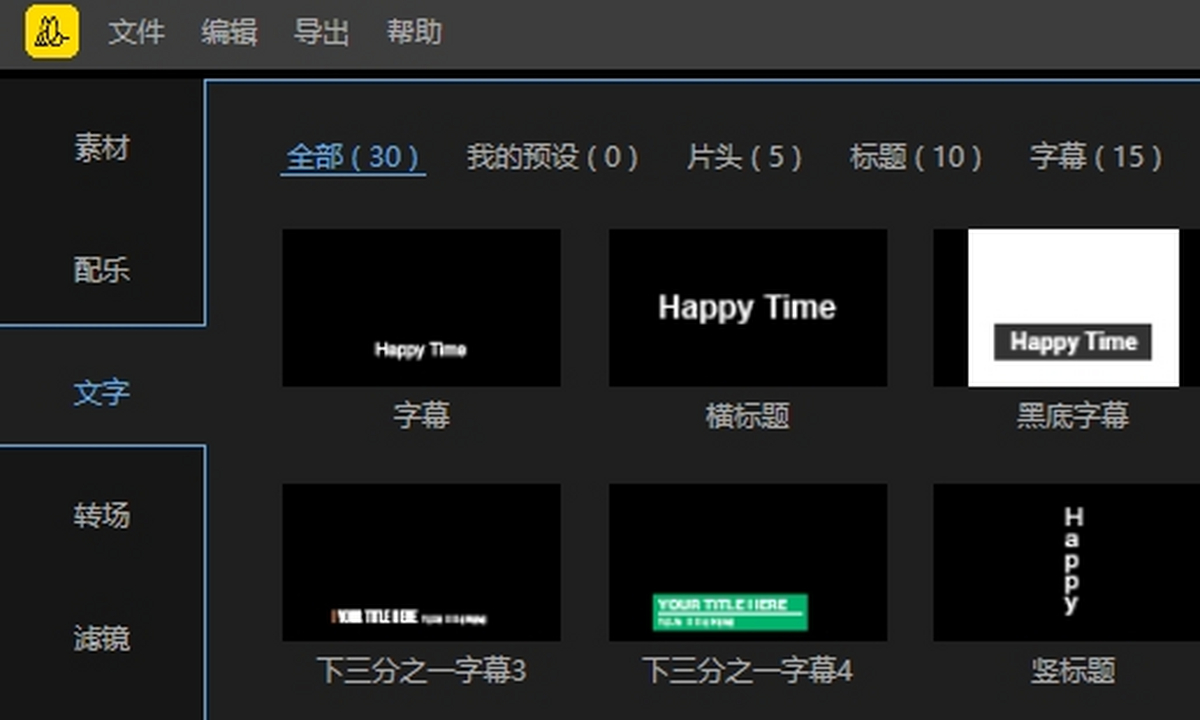Pick the green 下三分之一字幕4 preset thumbnail
1200x720 pixels.
747,562
